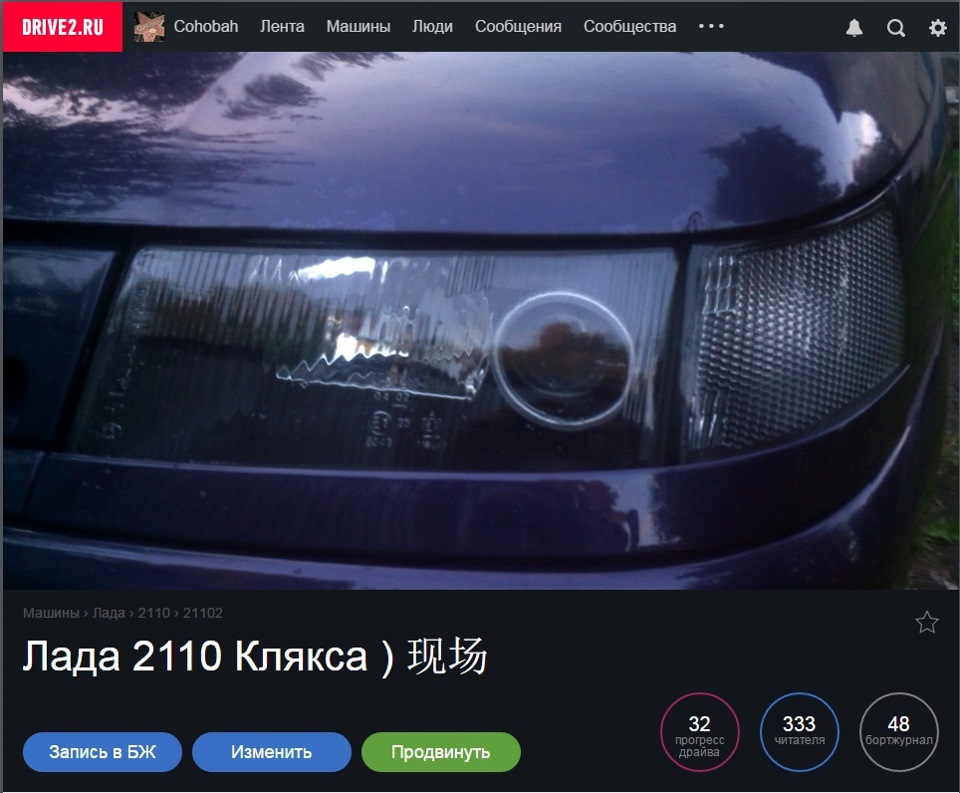960x793 pixels.
Task: Open the Сообщения menu item
Action: tap(518, 26)
